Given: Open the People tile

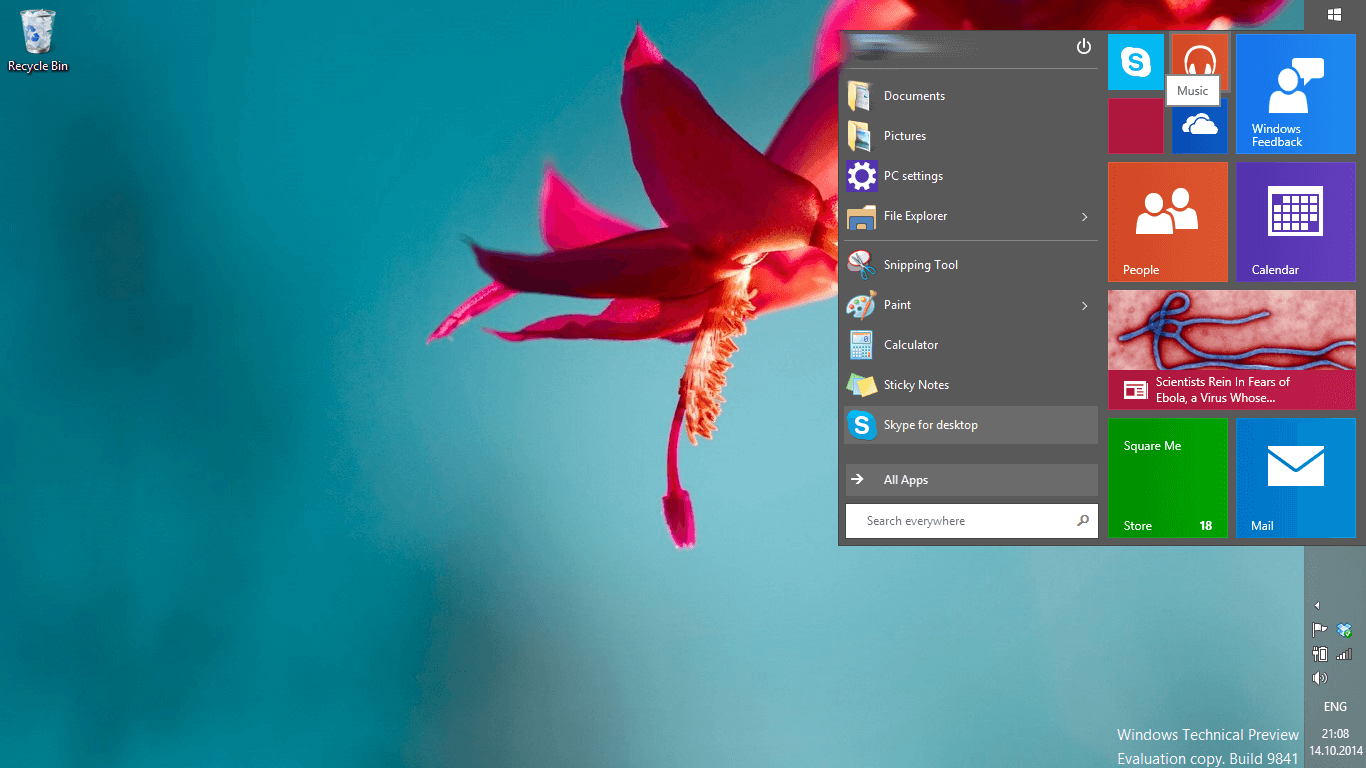Looking at the screenshot, I should [x=1167, y=221].
